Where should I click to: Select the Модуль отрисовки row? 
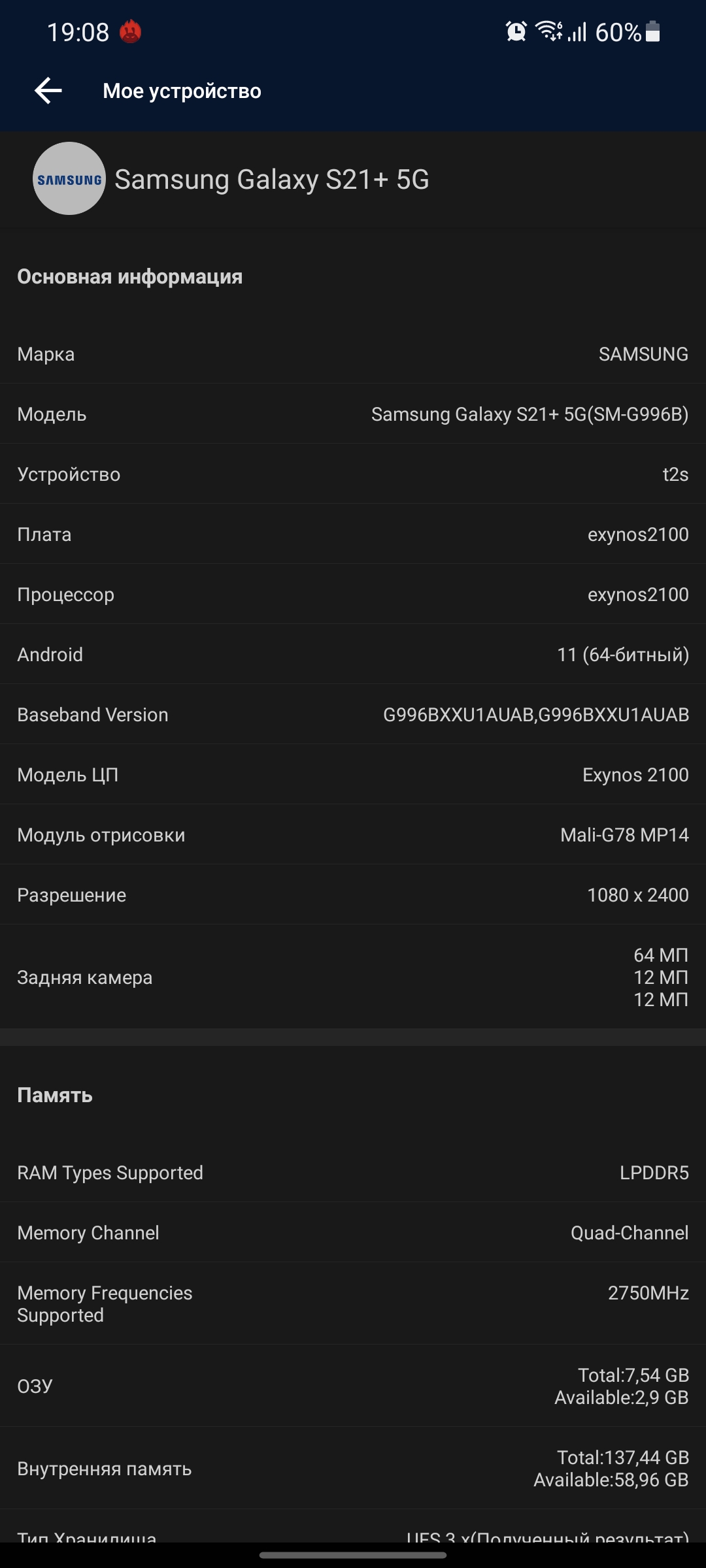click(353, 835)
